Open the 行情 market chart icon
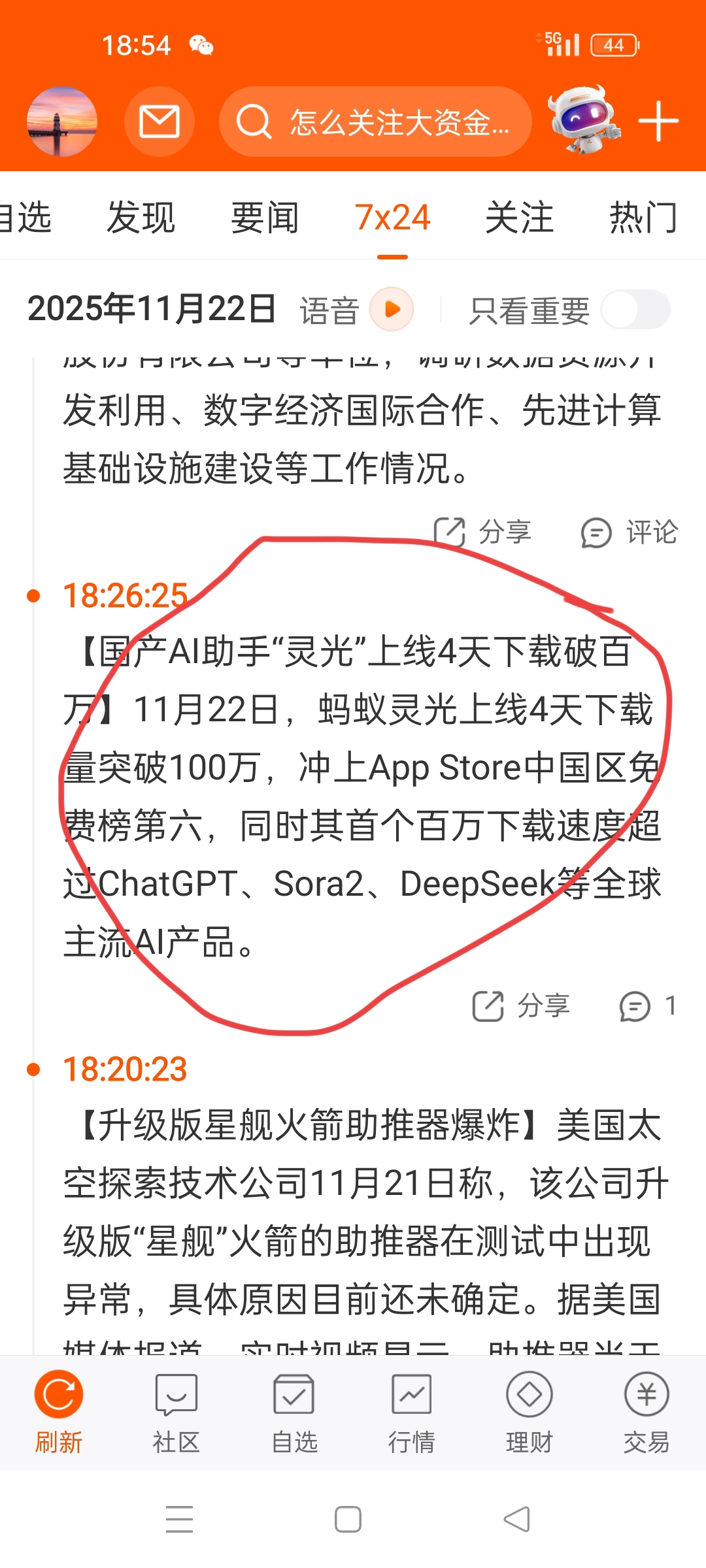 (412, 1412)
